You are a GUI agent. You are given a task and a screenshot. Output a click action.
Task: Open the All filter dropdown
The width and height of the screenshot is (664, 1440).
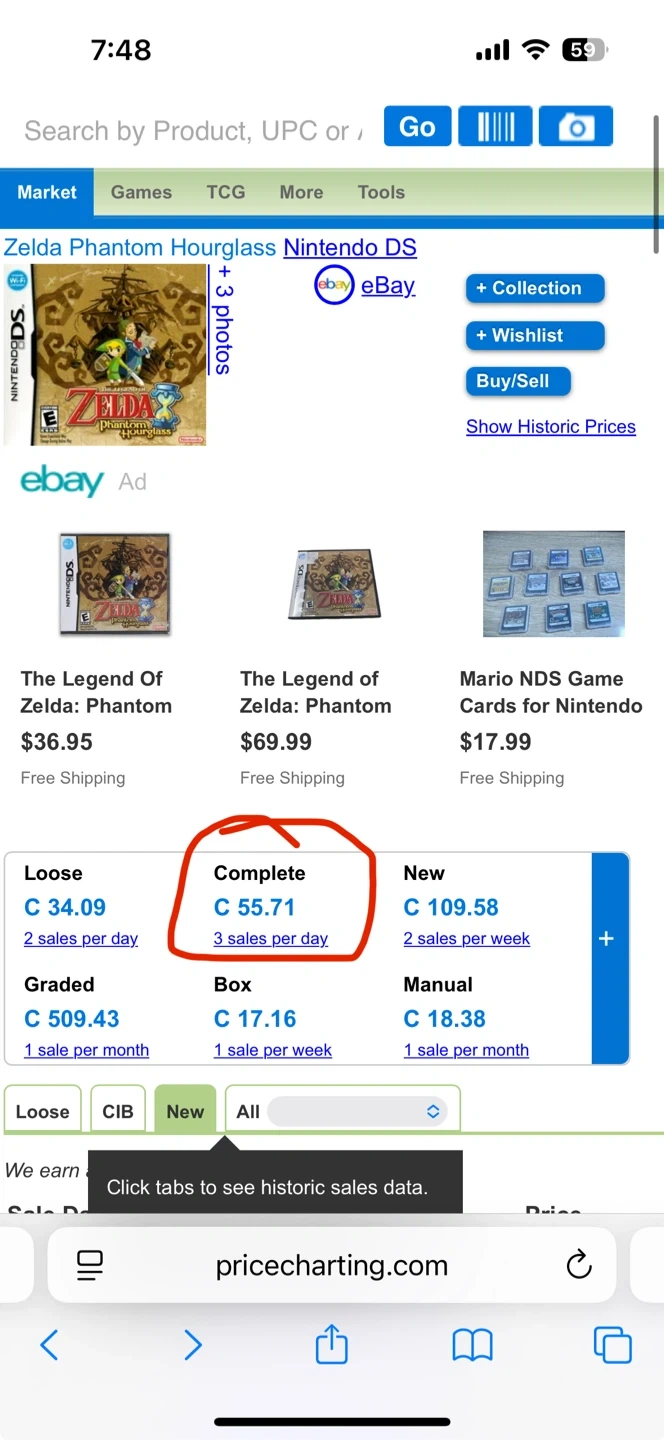[356, 1111]
